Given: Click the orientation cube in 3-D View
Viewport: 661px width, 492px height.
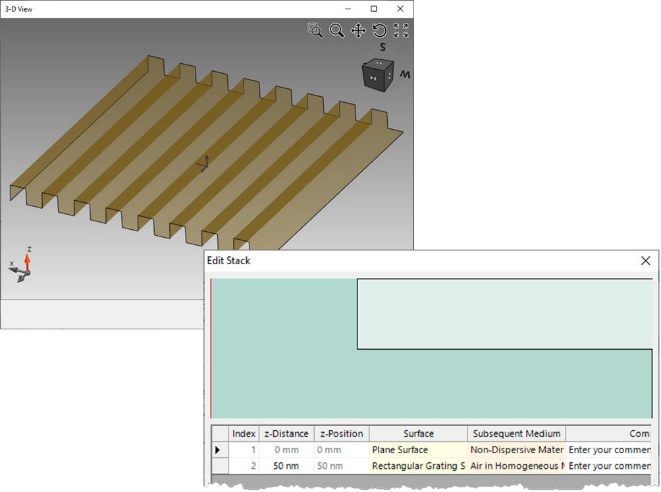Looking at the screenshot, I should [378, 75].
